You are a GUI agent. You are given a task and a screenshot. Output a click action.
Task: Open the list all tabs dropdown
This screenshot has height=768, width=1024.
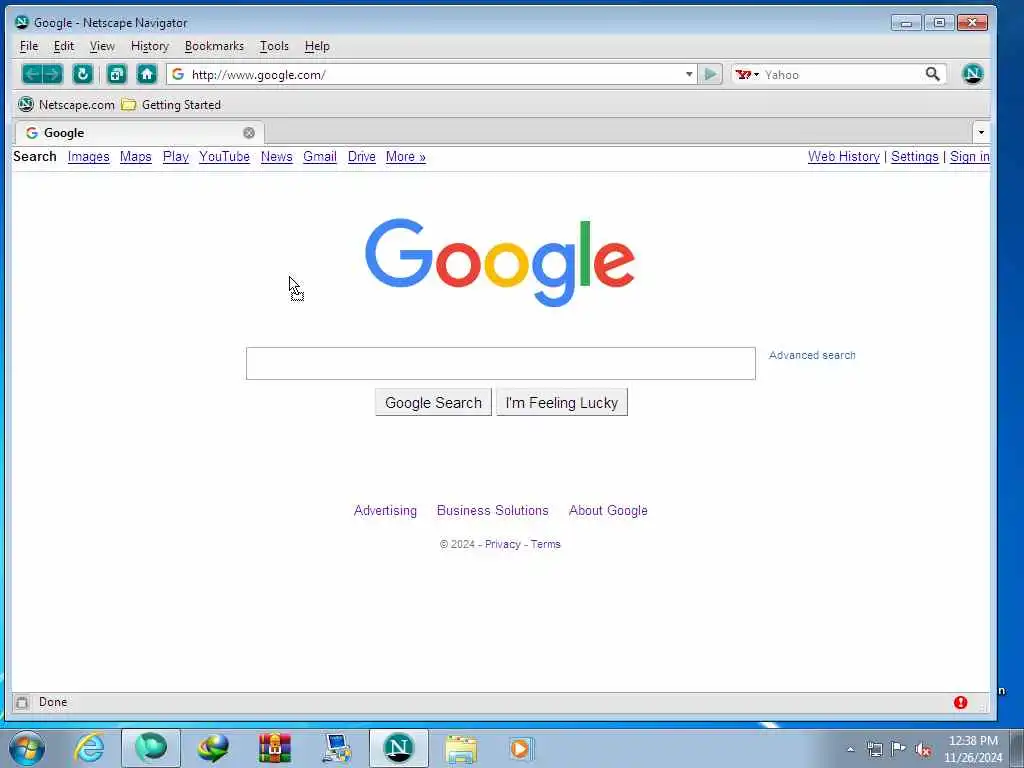[981, 133]
